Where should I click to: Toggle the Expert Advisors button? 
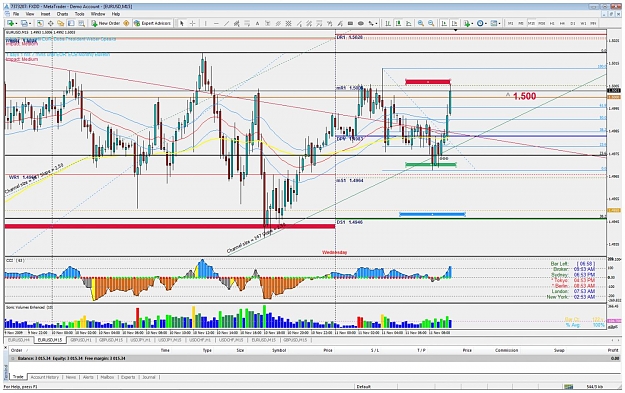tap(152, 23)
